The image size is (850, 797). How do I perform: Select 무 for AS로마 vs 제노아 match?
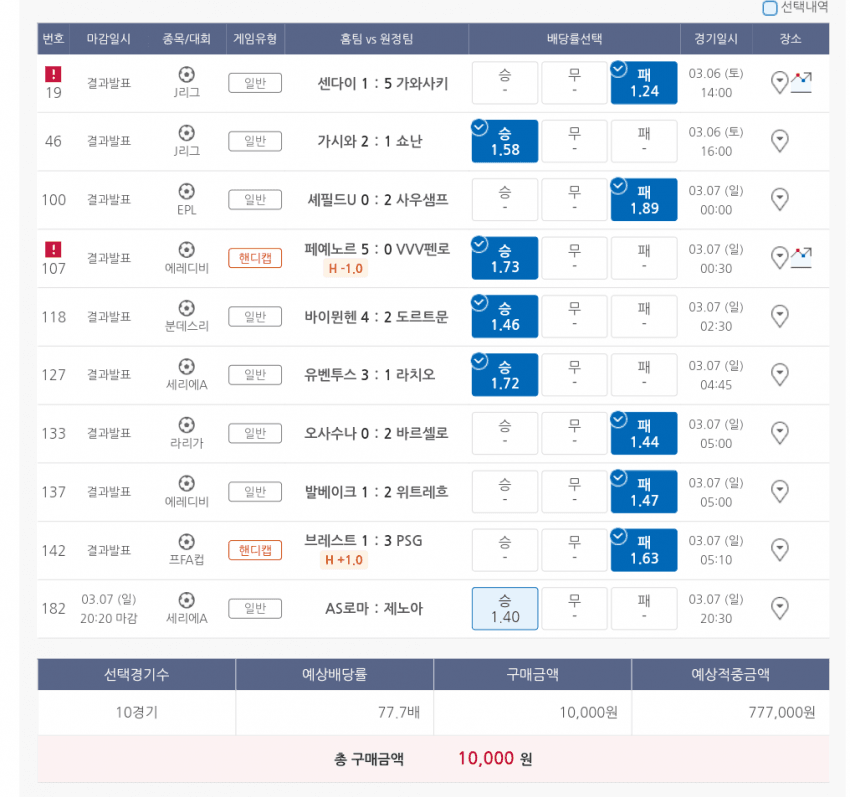[x=574, y=608]
